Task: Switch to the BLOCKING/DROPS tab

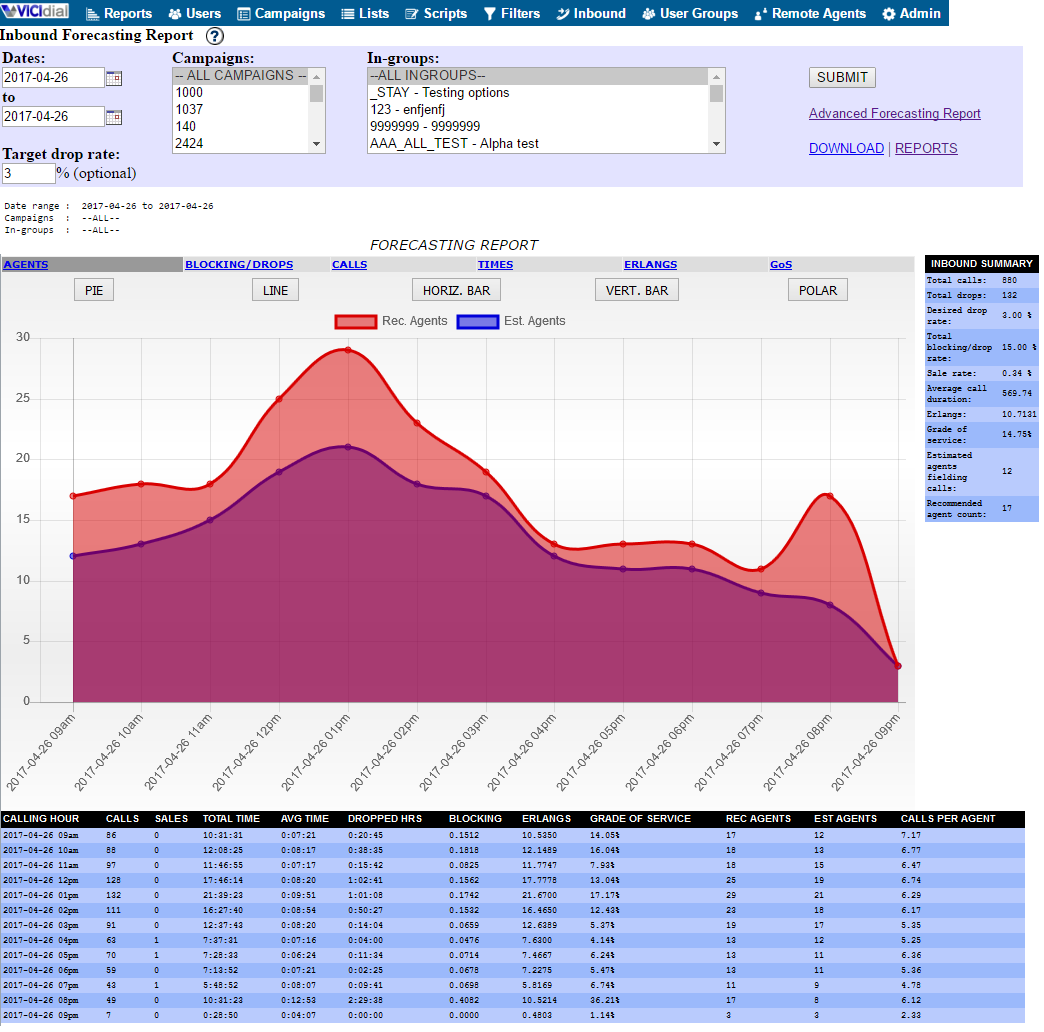Action: coord(239,265)
